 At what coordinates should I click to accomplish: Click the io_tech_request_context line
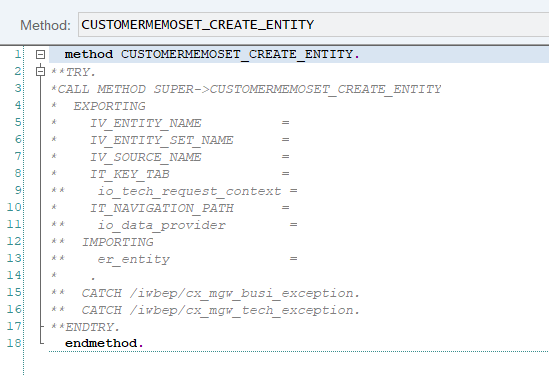(x=174, y=191)
